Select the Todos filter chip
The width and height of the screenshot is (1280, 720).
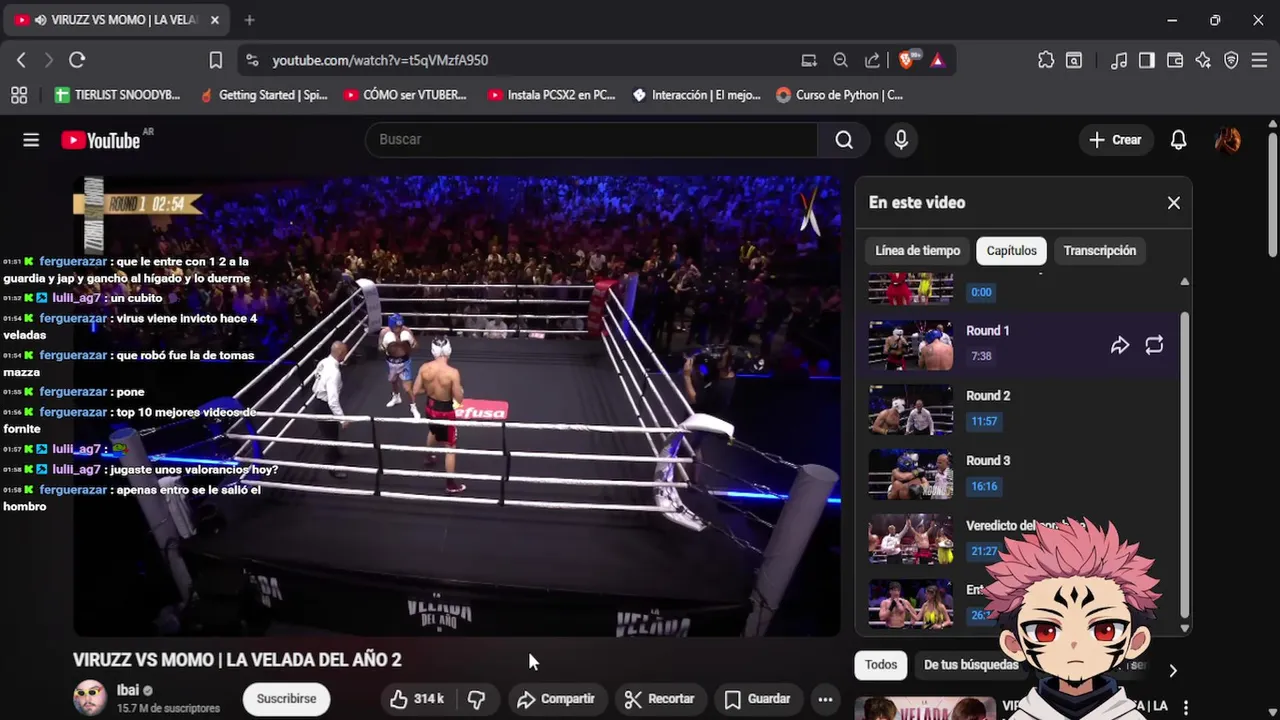[x=881, y=665]
